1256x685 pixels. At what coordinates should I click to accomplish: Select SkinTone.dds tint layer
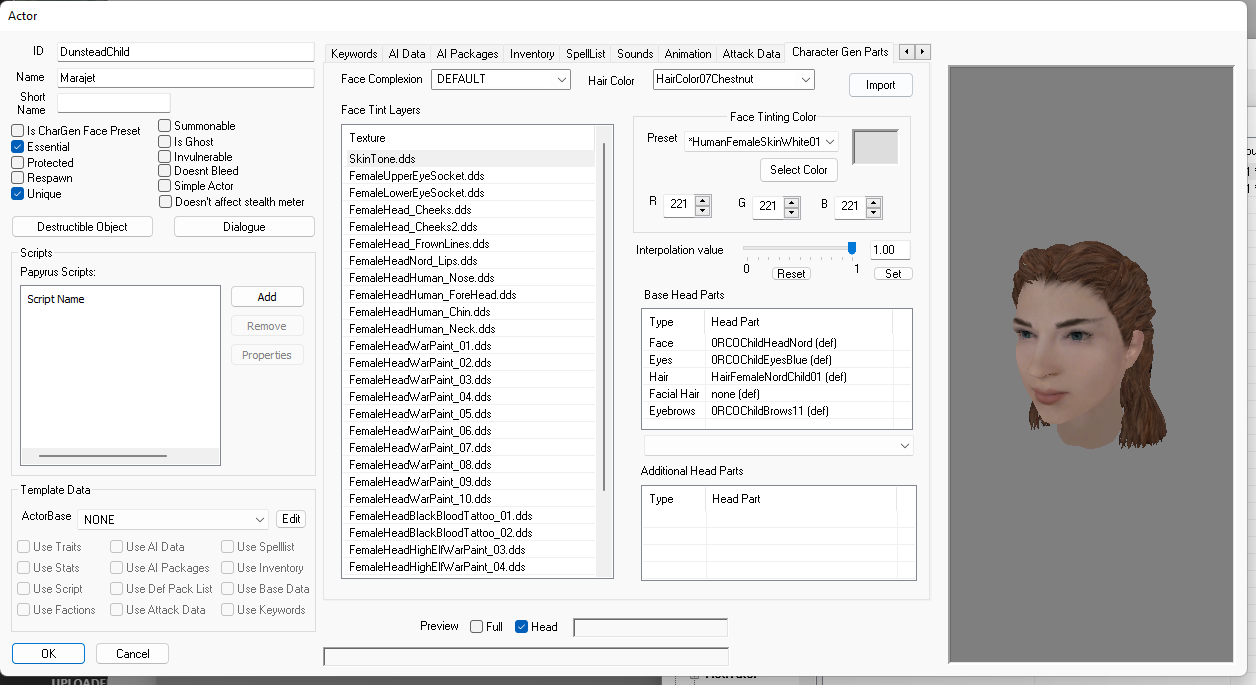(x=470, y=159)
